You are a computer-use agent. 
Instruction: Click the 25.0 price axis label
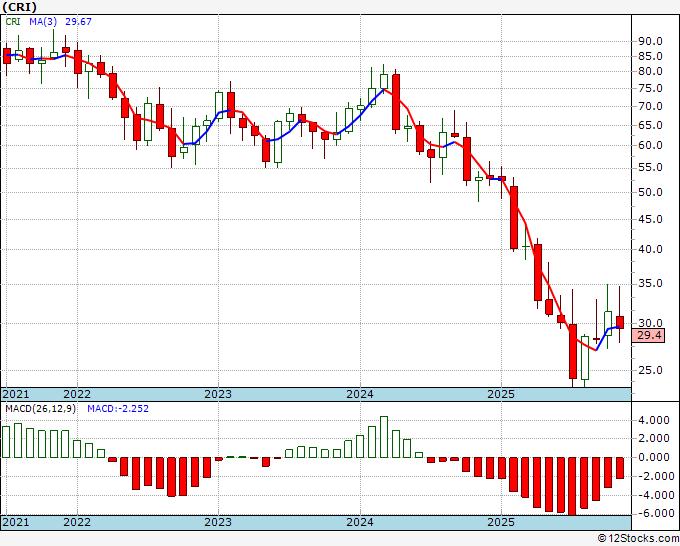pos(650,370)
